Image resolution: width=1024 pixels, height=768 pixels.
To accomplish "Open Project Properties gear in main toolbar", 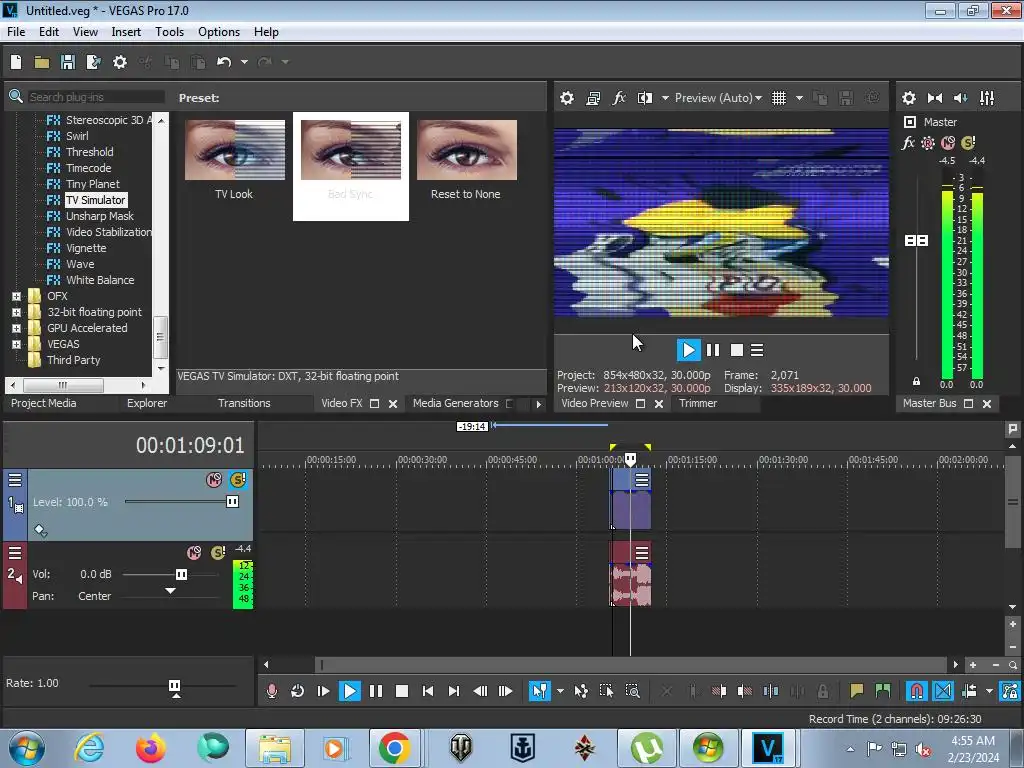I will pos(120,62).
